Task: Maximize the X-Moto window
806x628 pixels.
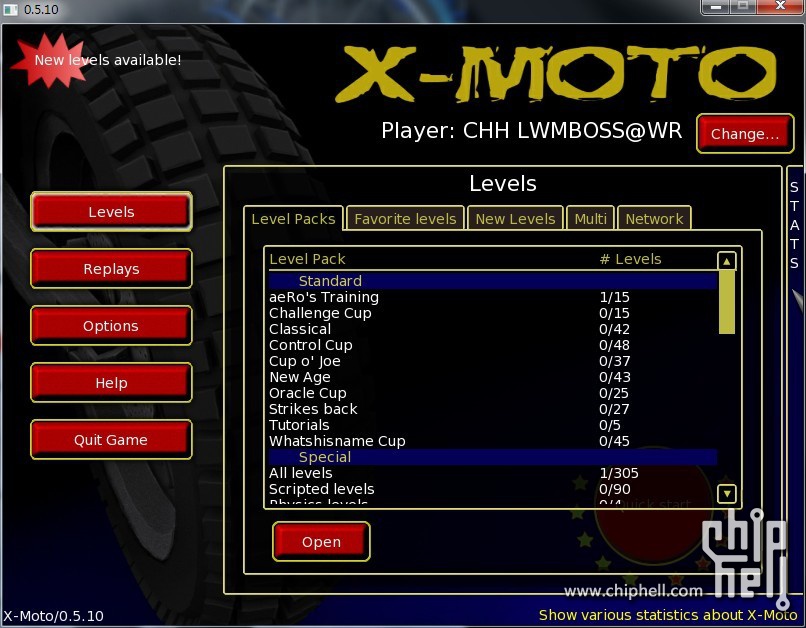Action: (x=743, y=6)
